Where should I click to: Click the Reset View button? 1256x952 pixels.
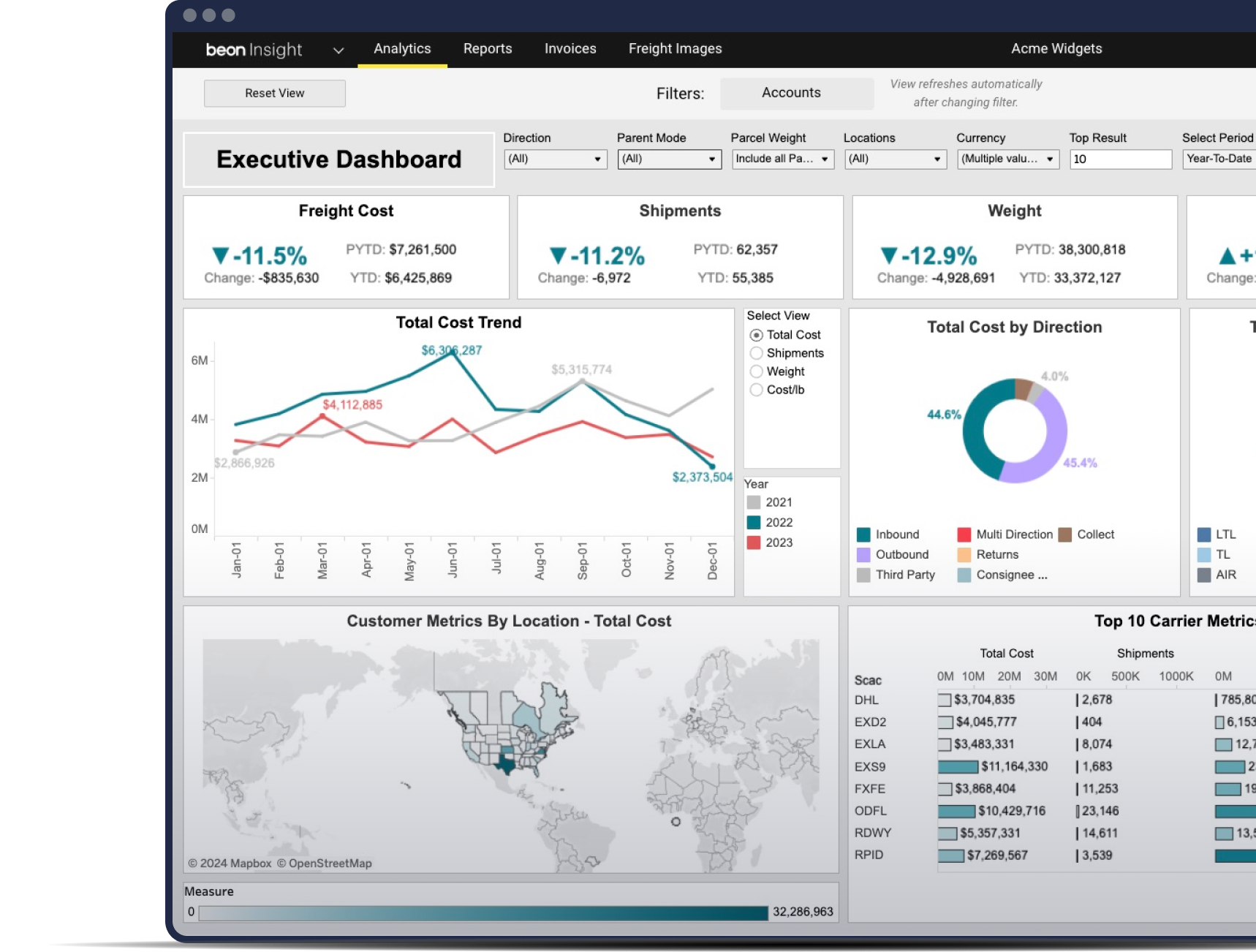(x=275, y=94)
